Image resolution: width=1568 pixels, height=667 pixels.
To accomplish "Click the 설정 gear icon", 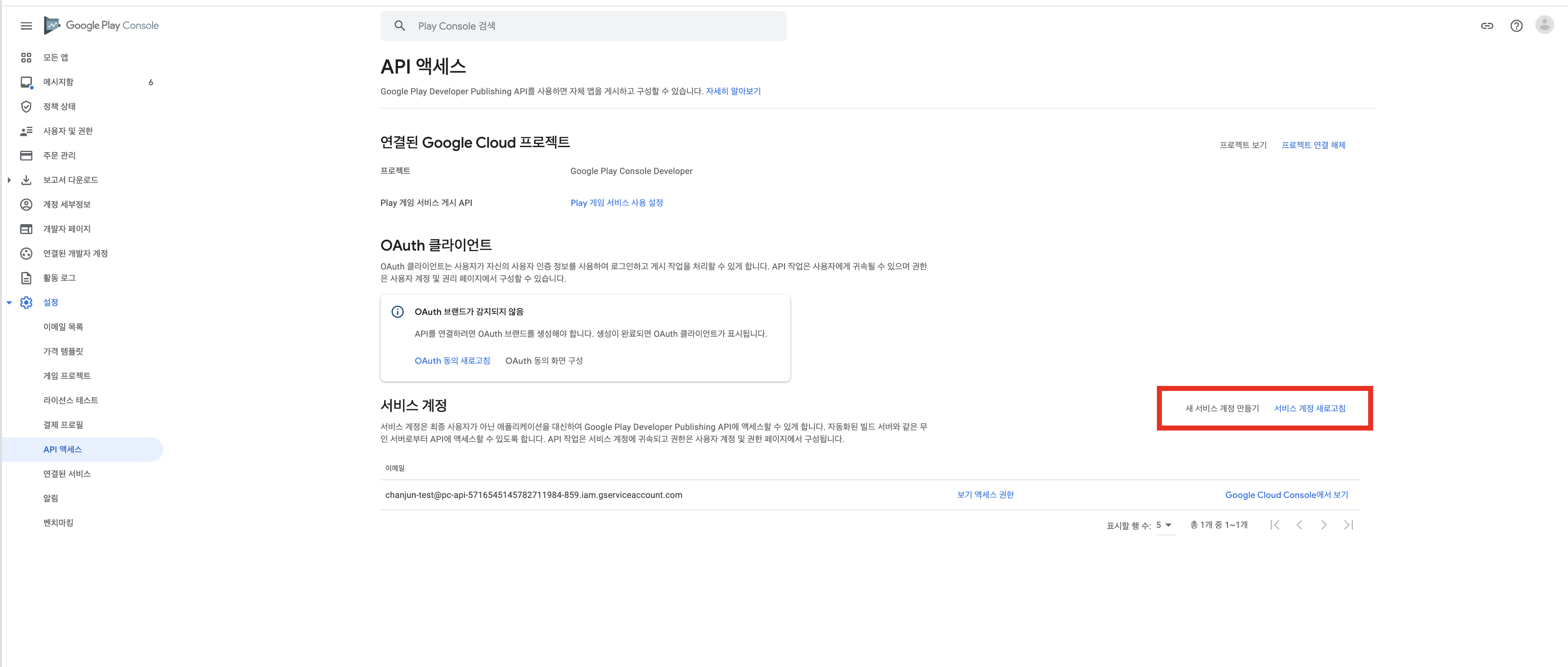I will (x=26, y=303).
